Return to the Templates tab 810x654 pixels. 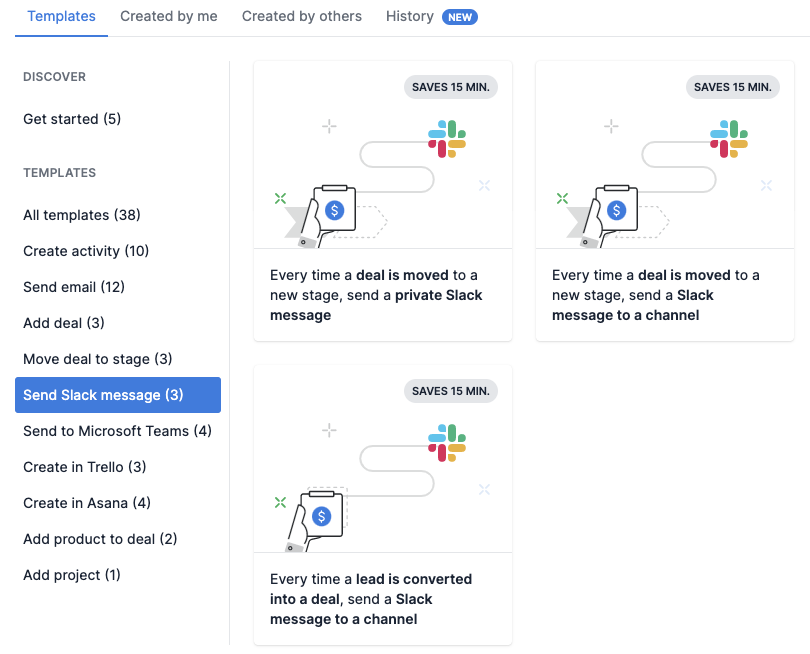[61, 16]
